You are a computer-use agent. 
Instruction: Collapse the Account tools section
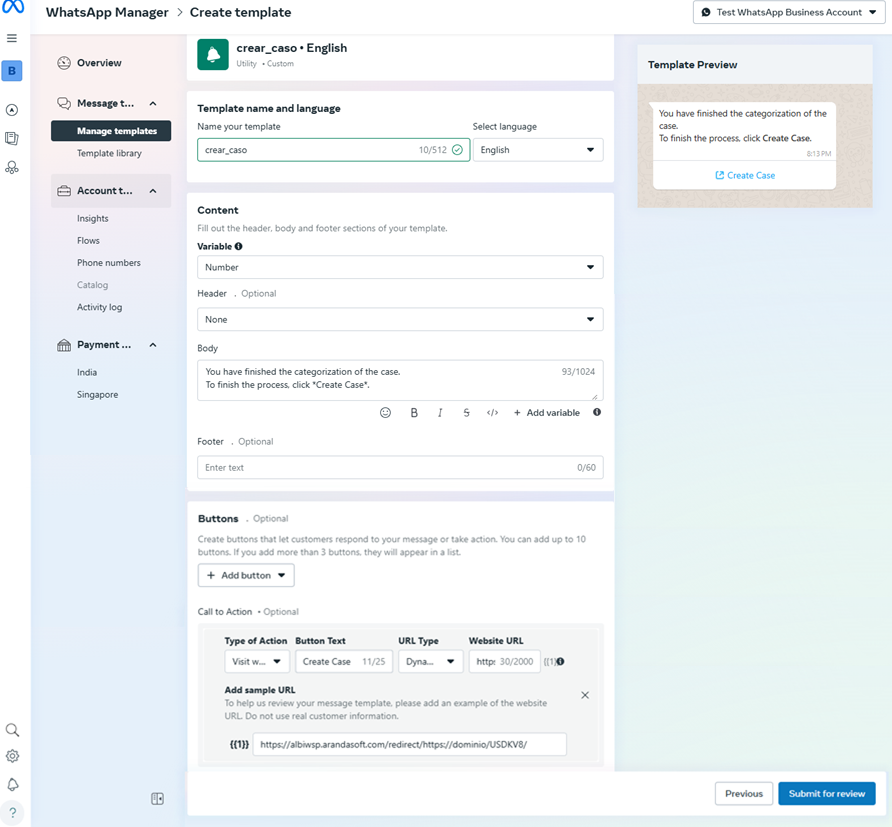pyautogui.click(x=152, y=191)
